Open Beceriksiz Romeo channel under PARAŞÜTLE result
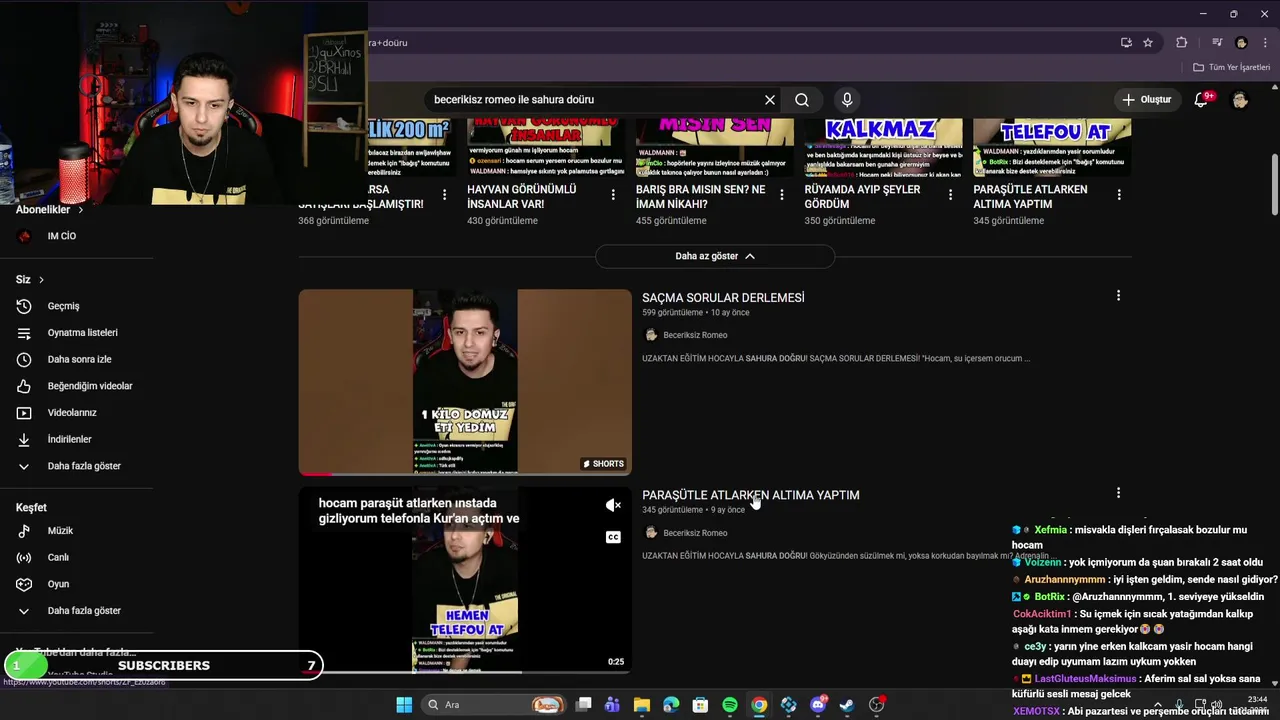This screenshot has height=720, width=1280. 695,533
